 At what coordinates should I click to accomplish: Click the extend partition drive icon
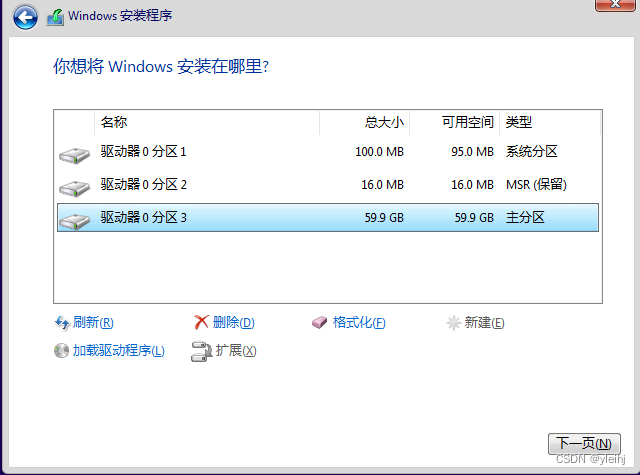(201, 351)
